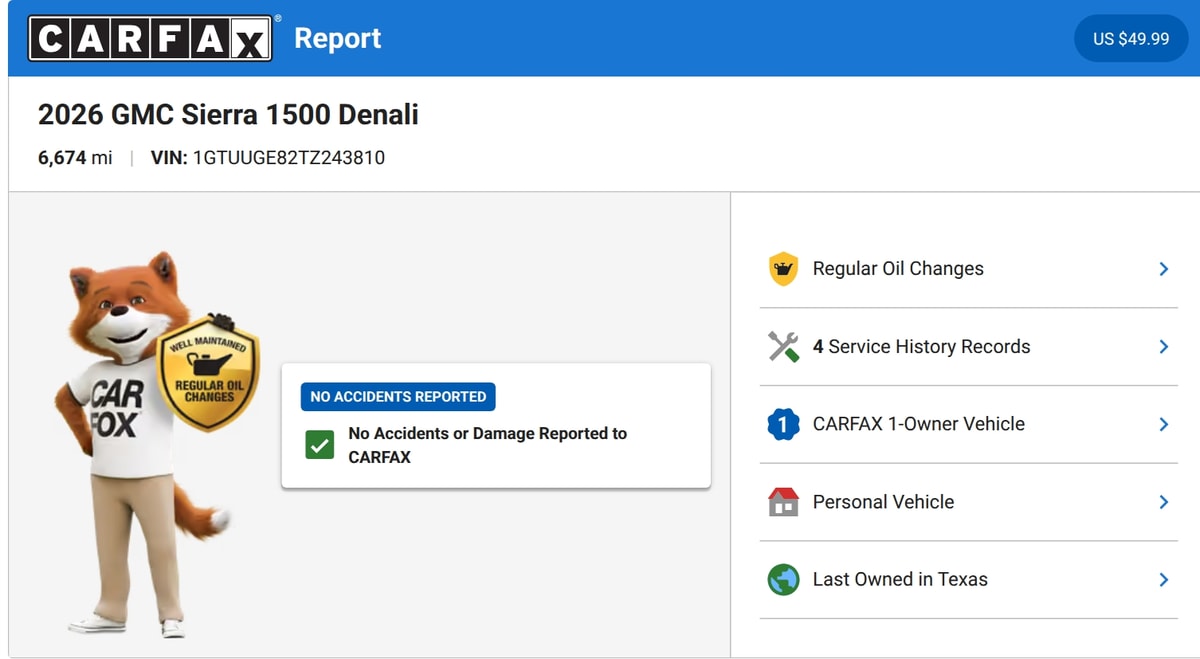
Task: Expand the Last Owned in Texas chevron
Action: click(1163, 579)
